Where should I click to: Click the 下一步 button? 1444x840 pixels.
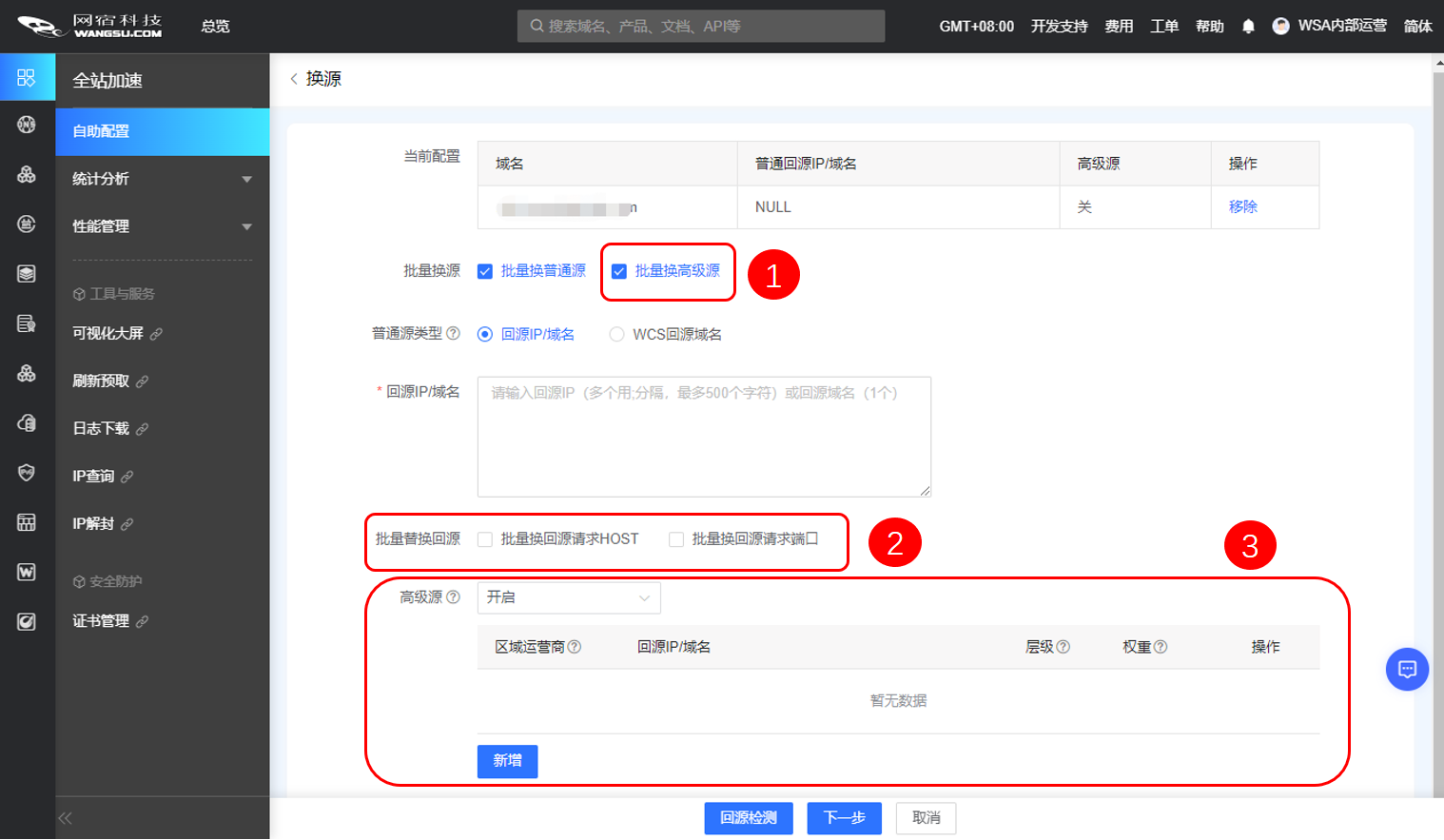(845, 818)
